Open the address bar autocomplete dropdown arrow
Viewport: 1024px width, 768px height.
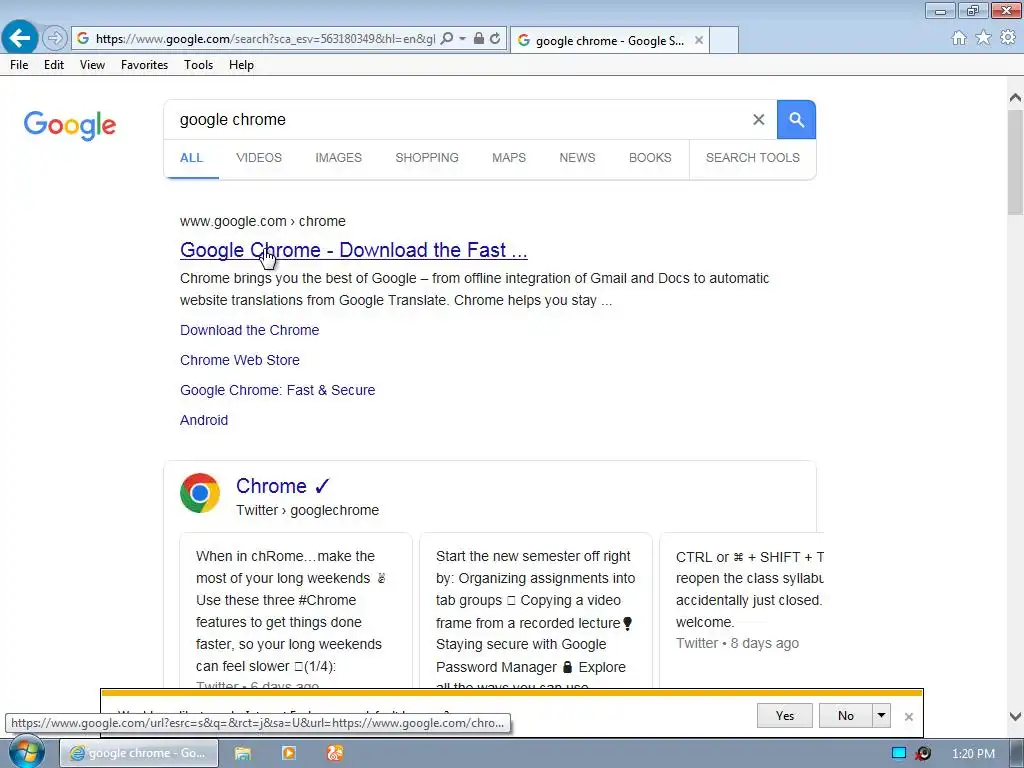tap(462, 39)
